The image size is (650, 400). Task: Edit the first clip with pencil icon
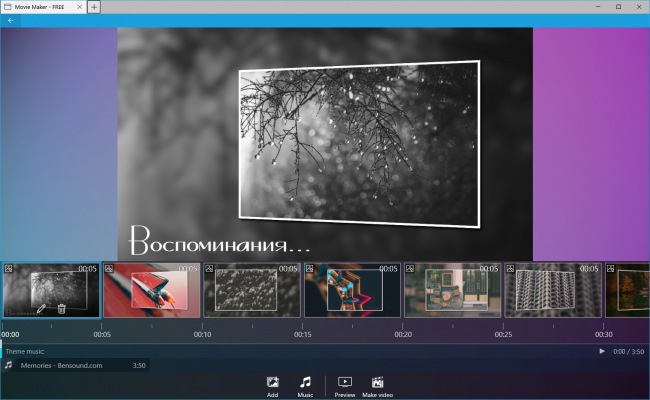click(x=41, y=308)
